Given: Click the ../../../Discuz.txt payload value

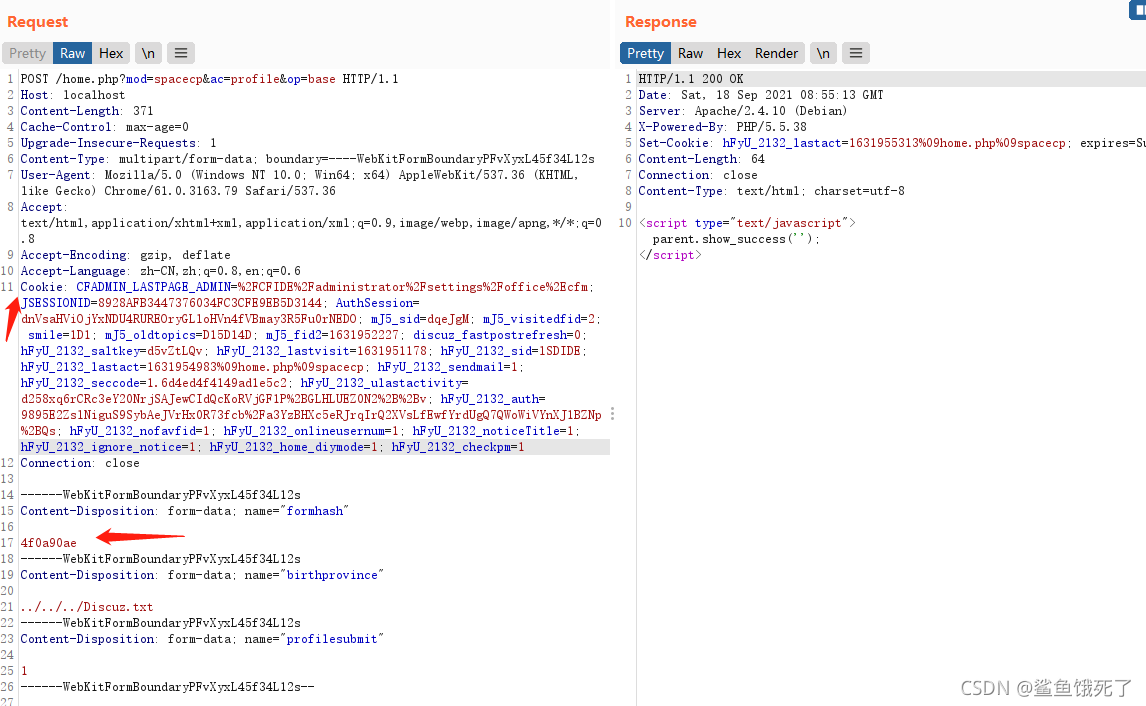Looking at the screenshot, I should tap(87, 607).
